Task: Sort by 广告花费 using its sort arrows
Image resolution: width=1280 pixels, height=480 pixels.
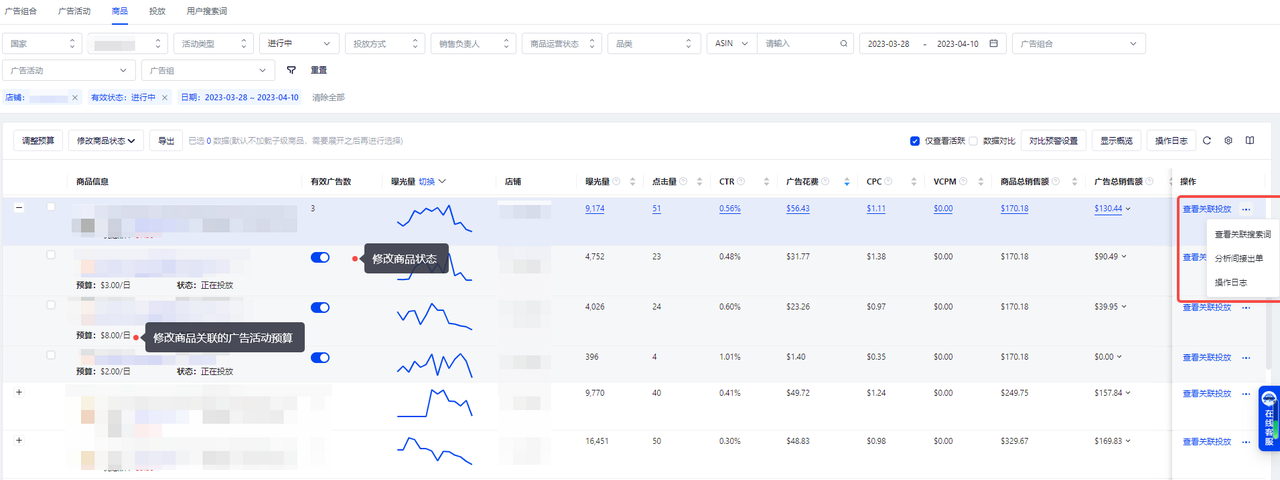Action: tap(847, 182)
